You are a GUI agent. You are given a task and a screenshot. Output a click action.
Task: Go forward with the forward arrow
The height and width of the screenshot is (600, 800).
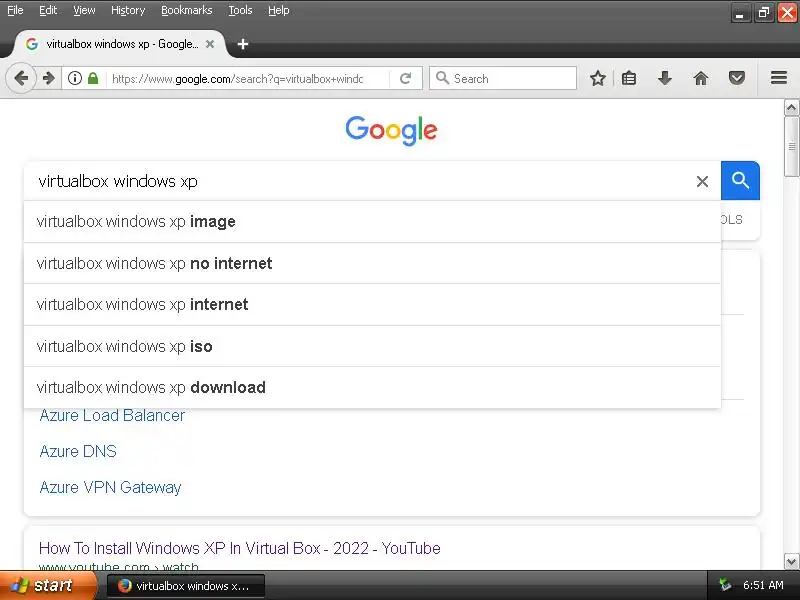[x=48, y=79]
